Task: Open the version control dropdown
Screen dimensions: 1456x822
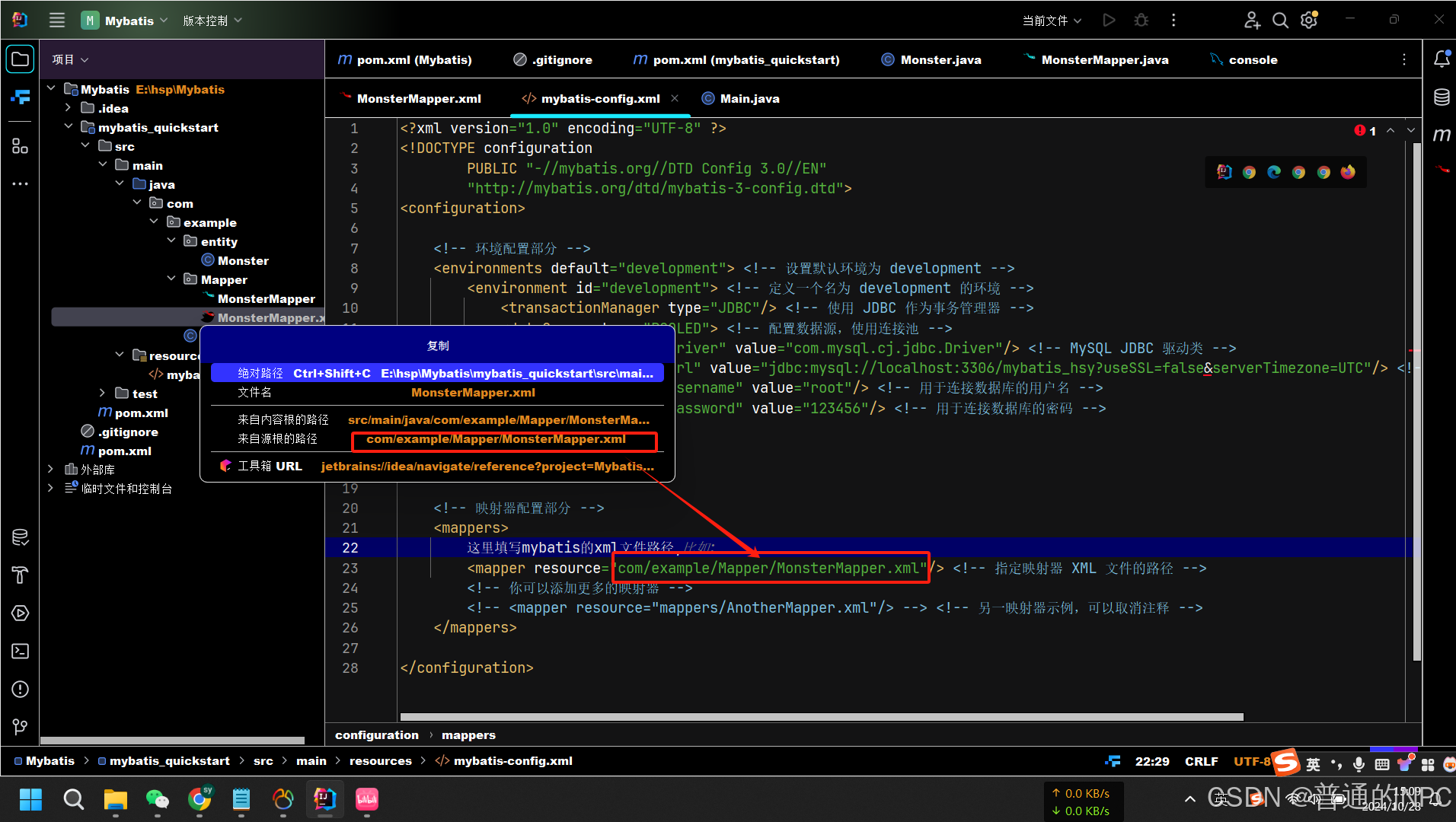Action: [212, 21]
